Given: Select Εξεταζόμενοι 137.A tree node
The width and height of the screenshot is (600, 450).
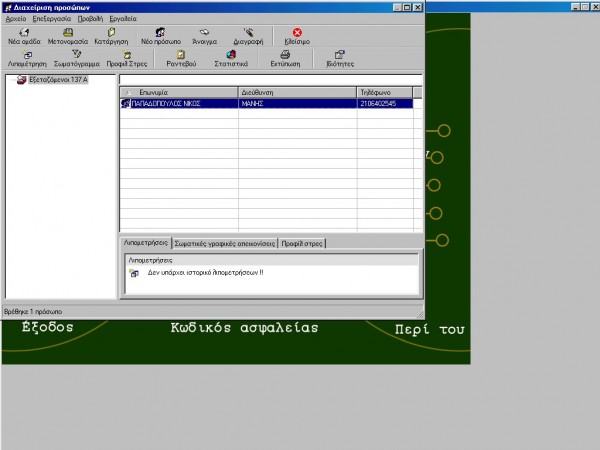Looking at the screenshot, I should pos(58,80).
